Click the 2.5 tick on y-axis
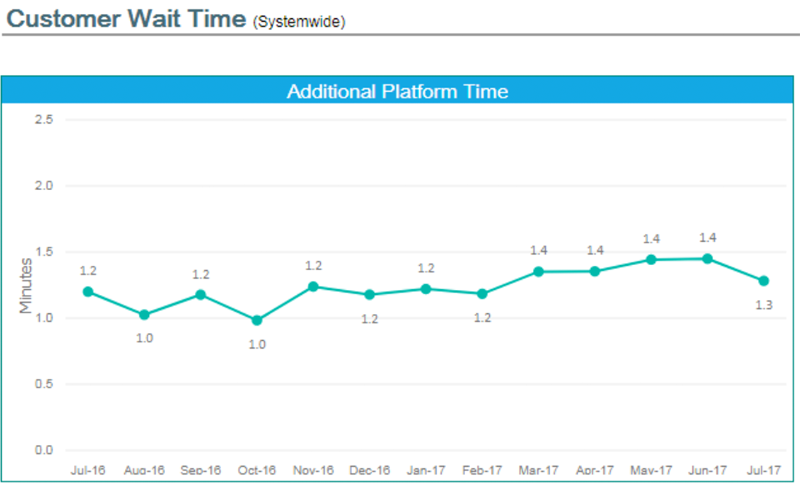 (x=44, y=120)
